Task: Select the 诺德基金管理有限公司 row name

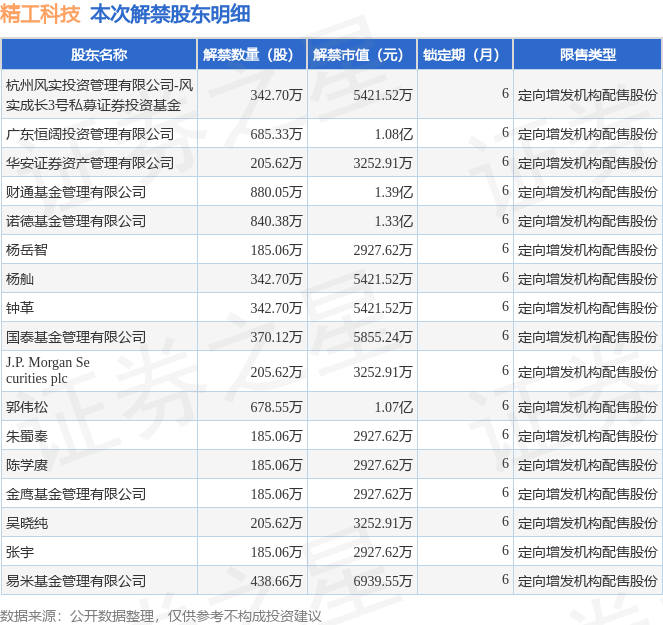Action: point(76,221)
